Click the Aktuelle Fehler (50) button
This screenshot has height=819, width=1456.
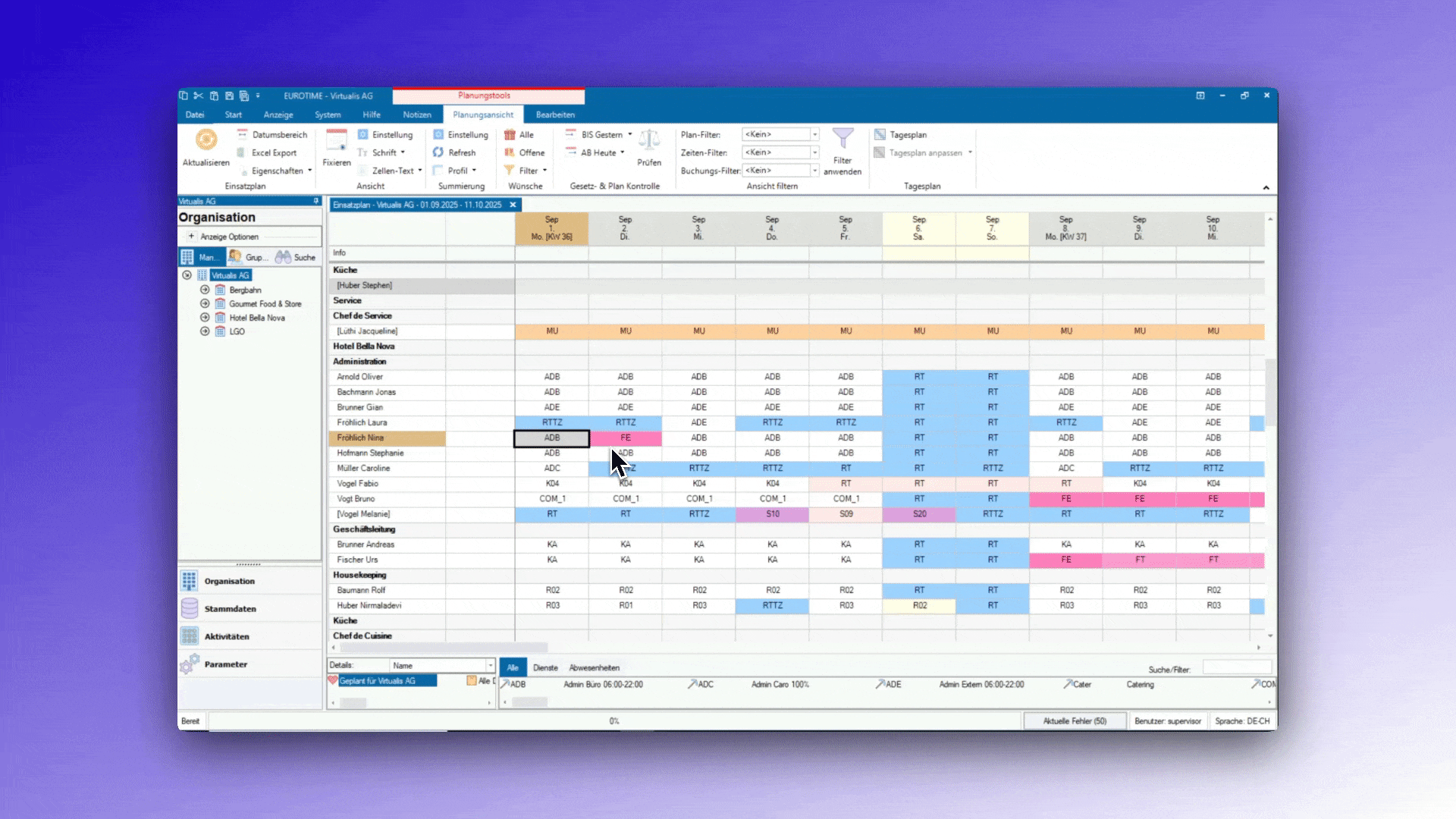tap(1074, 721)
